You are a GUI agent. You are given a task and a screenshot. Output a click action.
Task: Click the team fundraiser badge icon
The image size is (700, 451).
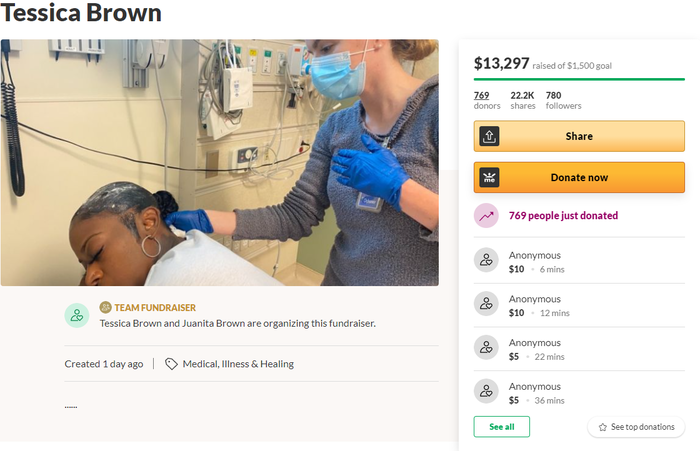[105, 308]
